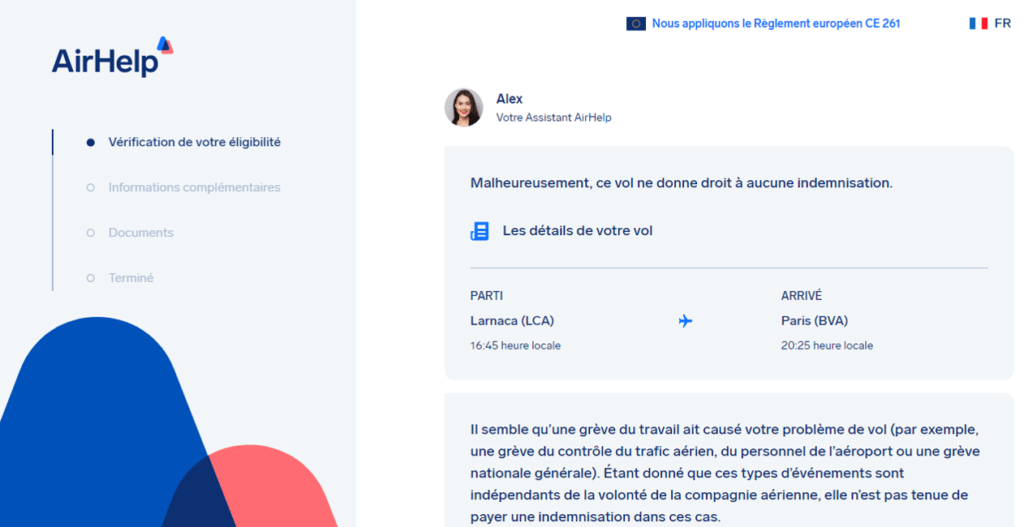This screenshot has width=1024, height=527.
Task: Click the 20:25 heure locale arrival time
Action: pyautogui.click(x=827, y=345)
